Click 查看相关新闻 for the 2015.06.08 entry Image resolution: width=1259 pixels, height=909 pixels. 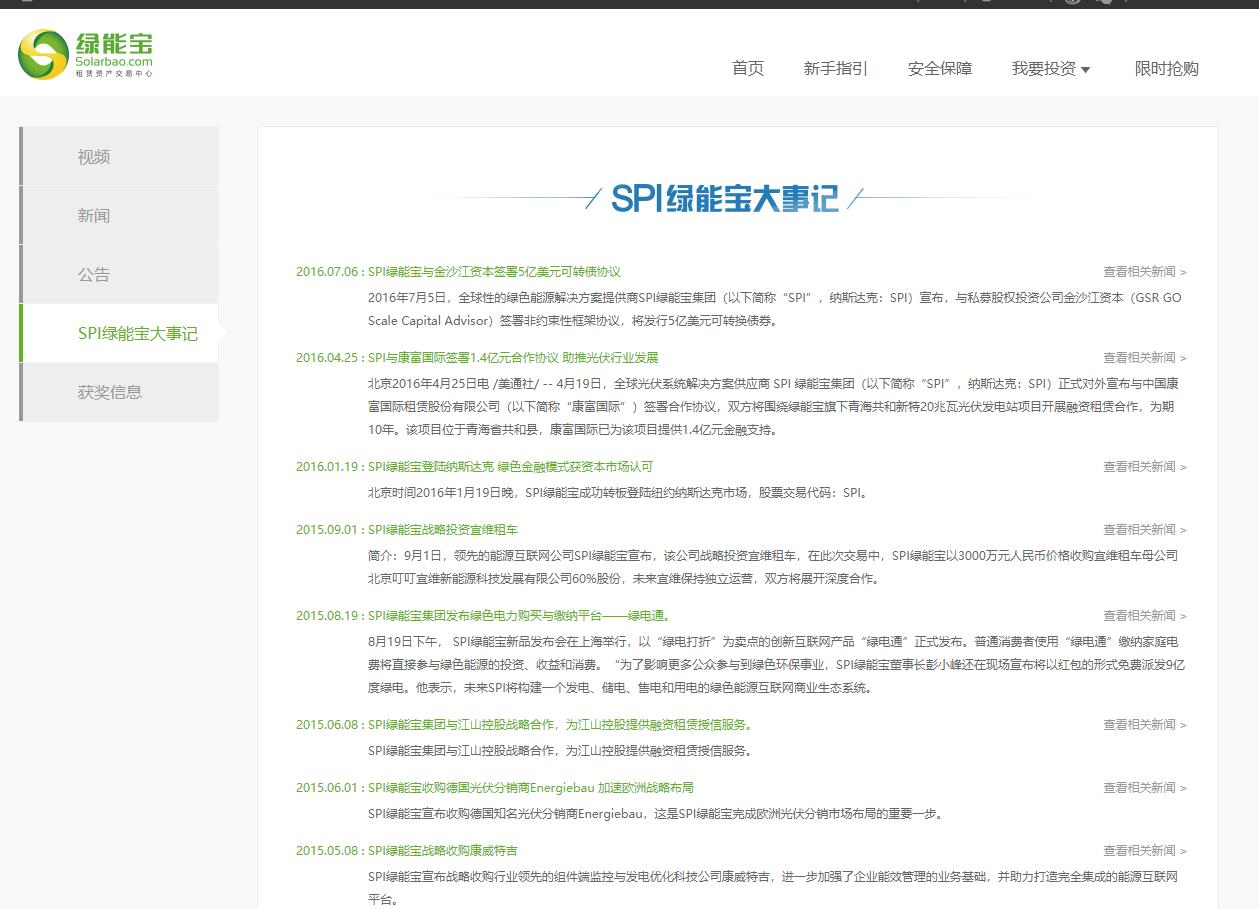tap(1145, 725)
